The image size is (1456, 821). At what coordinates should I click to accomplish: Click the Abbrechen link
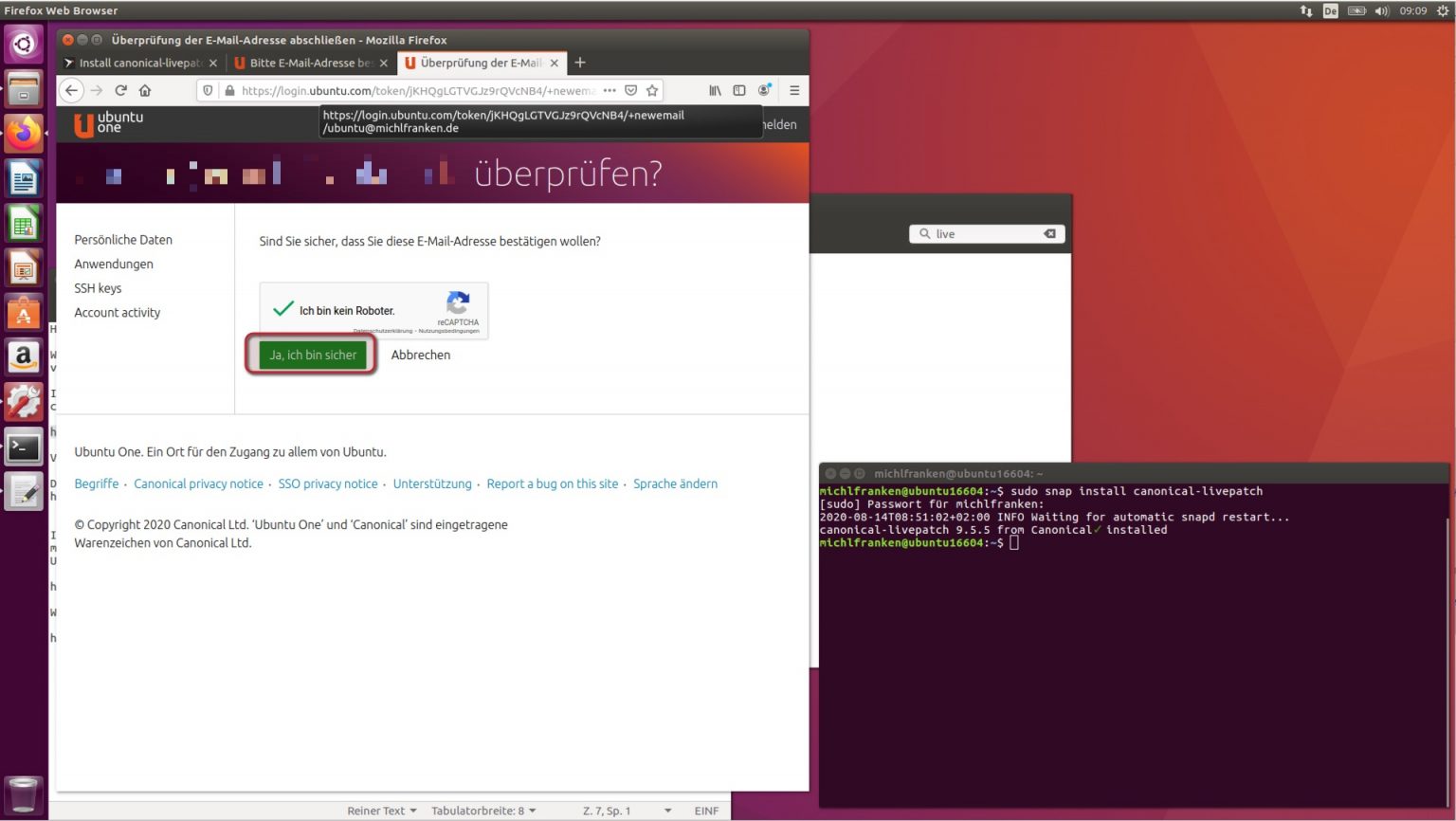[421, 355]
